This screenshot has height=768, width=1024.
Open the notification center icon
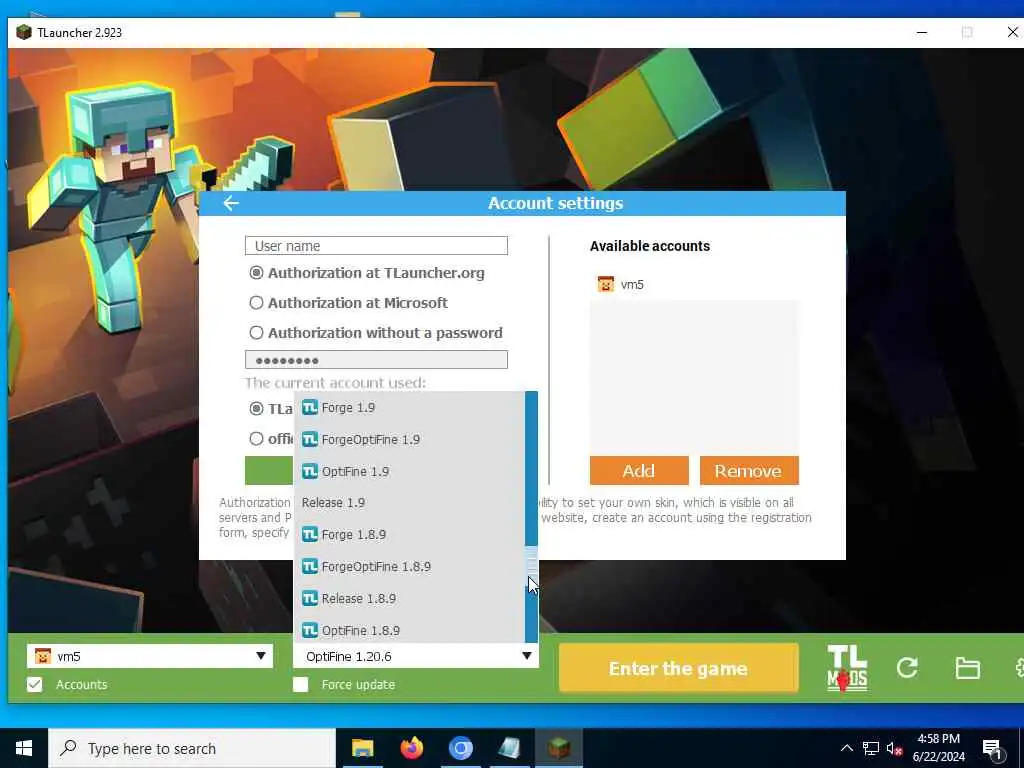coord(993,748)
